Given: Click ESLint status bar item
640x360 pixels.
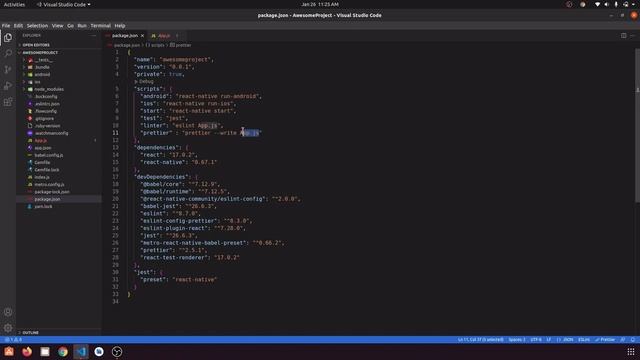Looking at the screenshot, I should point(584,340).
